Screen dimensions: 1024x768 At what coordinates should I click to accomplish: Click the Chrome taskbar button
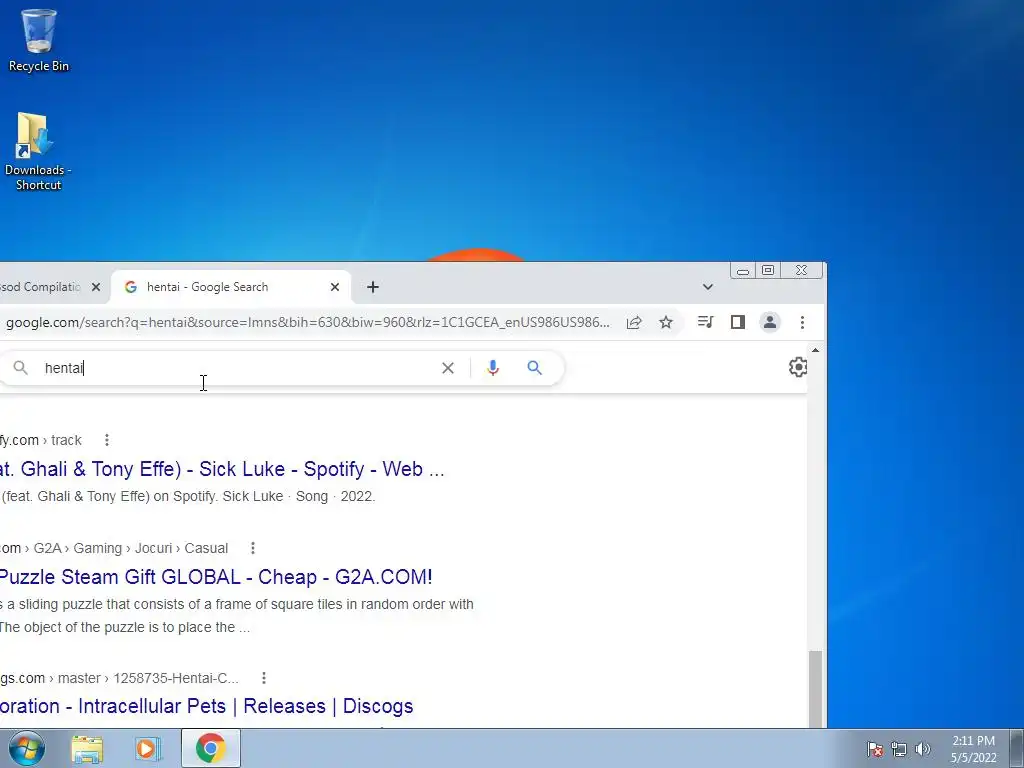(210, 748)
